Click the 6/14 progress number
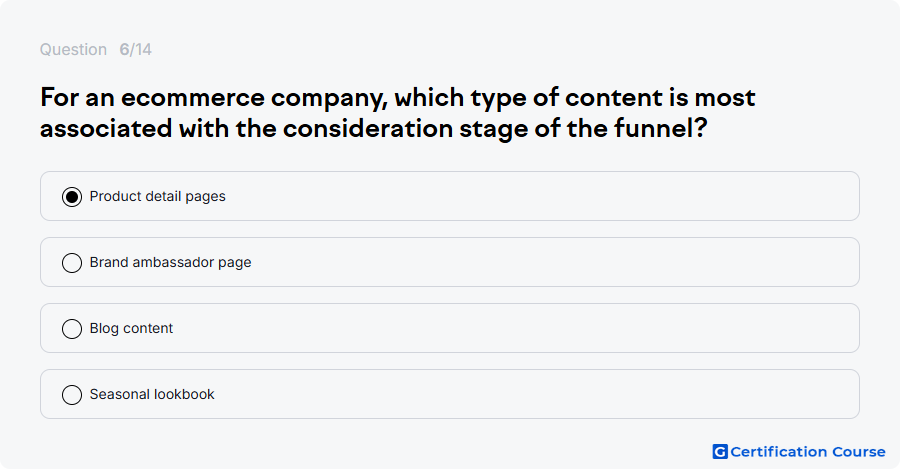Image resolution: width=900 pixels, height=469 pixels. tap(135, 50)
